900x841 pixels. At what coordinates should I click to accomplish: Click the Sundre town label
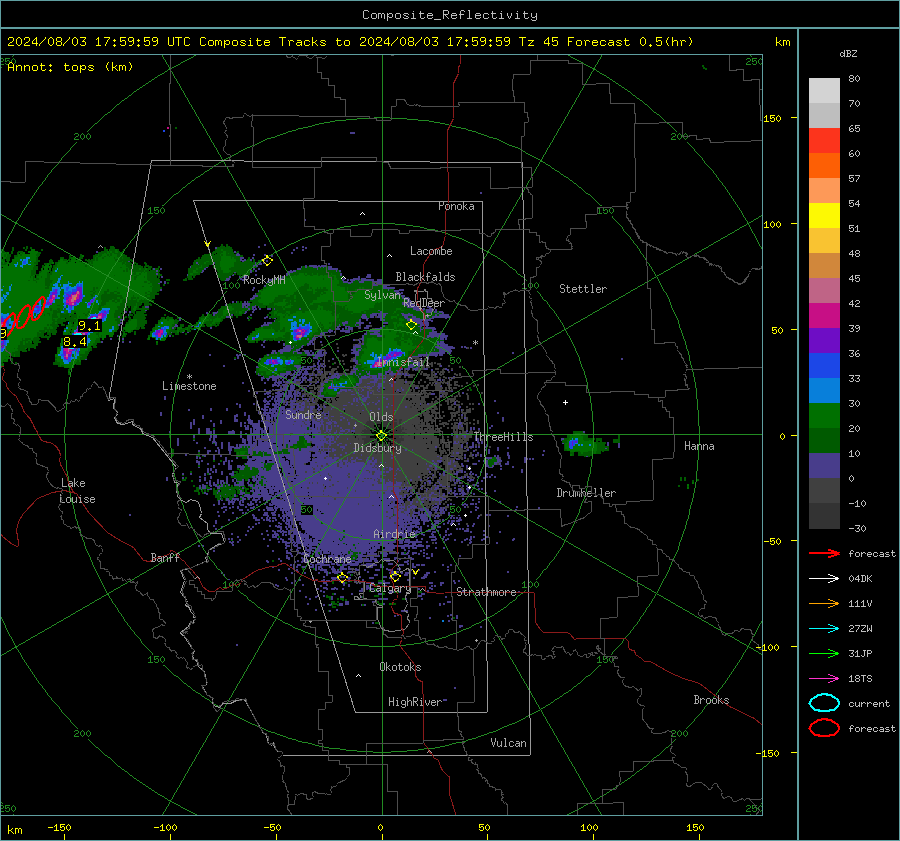point(303,414)
